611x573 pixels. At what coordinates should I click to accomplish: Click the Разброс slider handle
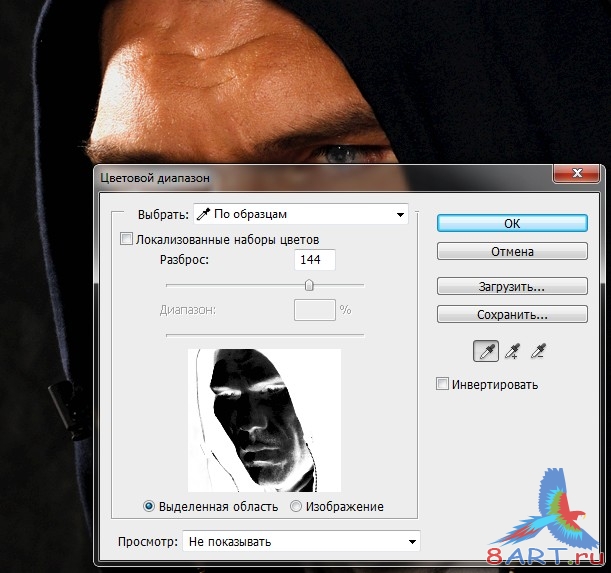pos(309,285)
